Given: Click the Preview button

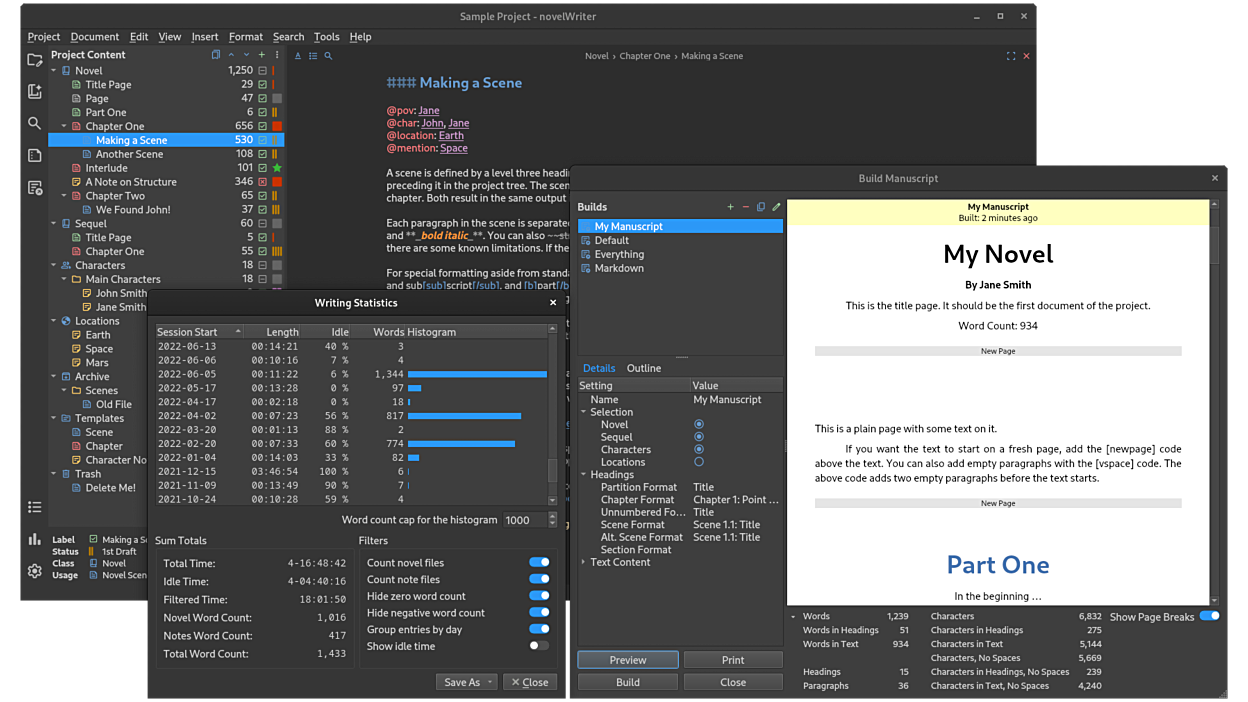Looking at the screenshot, I should [x=627, y=660].
